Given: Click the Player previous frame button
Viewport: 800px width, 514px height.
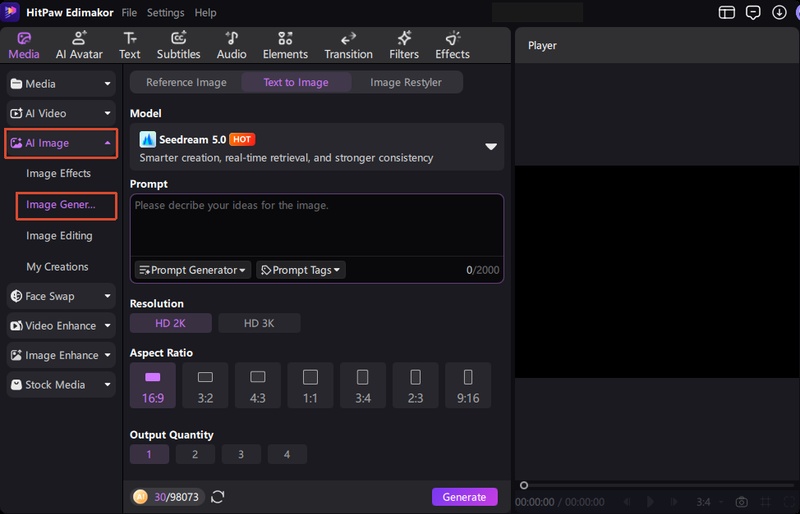Looking at the screenshot, I should click(627, 502).
